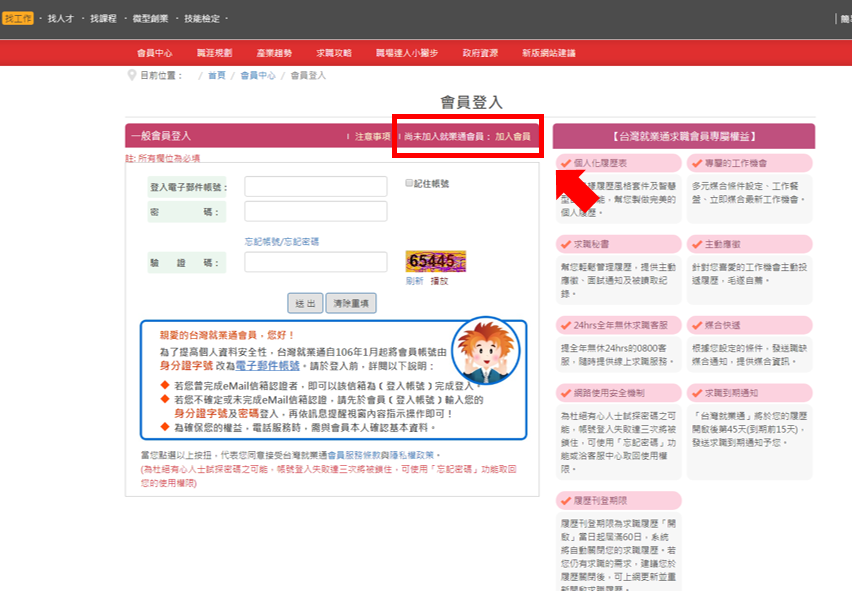Viewport: 852px width, 591px height.
Task: Open the 忘記帳號/忘記密碼 link
Action: 282,242
